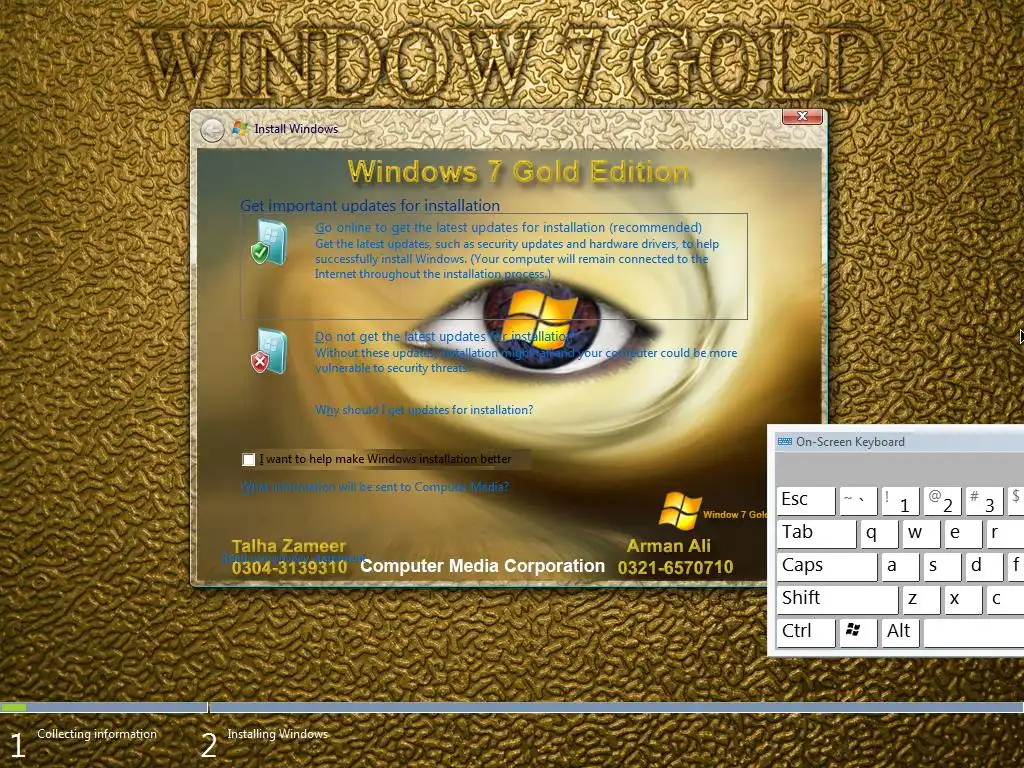Close the Install Windows dialog

pos(803,116)
